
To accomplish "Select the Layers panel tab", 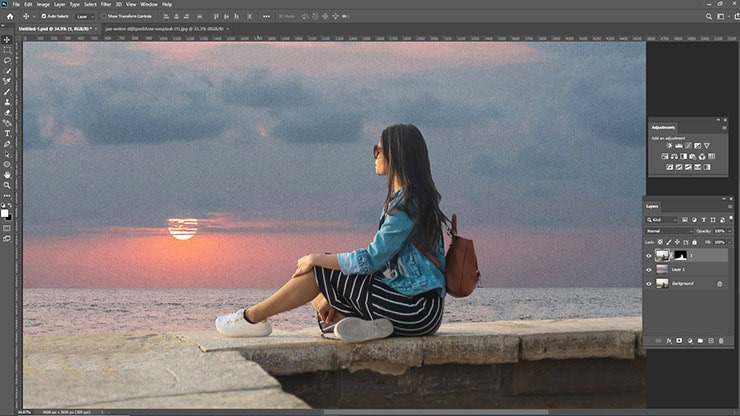I will point(652,207).
